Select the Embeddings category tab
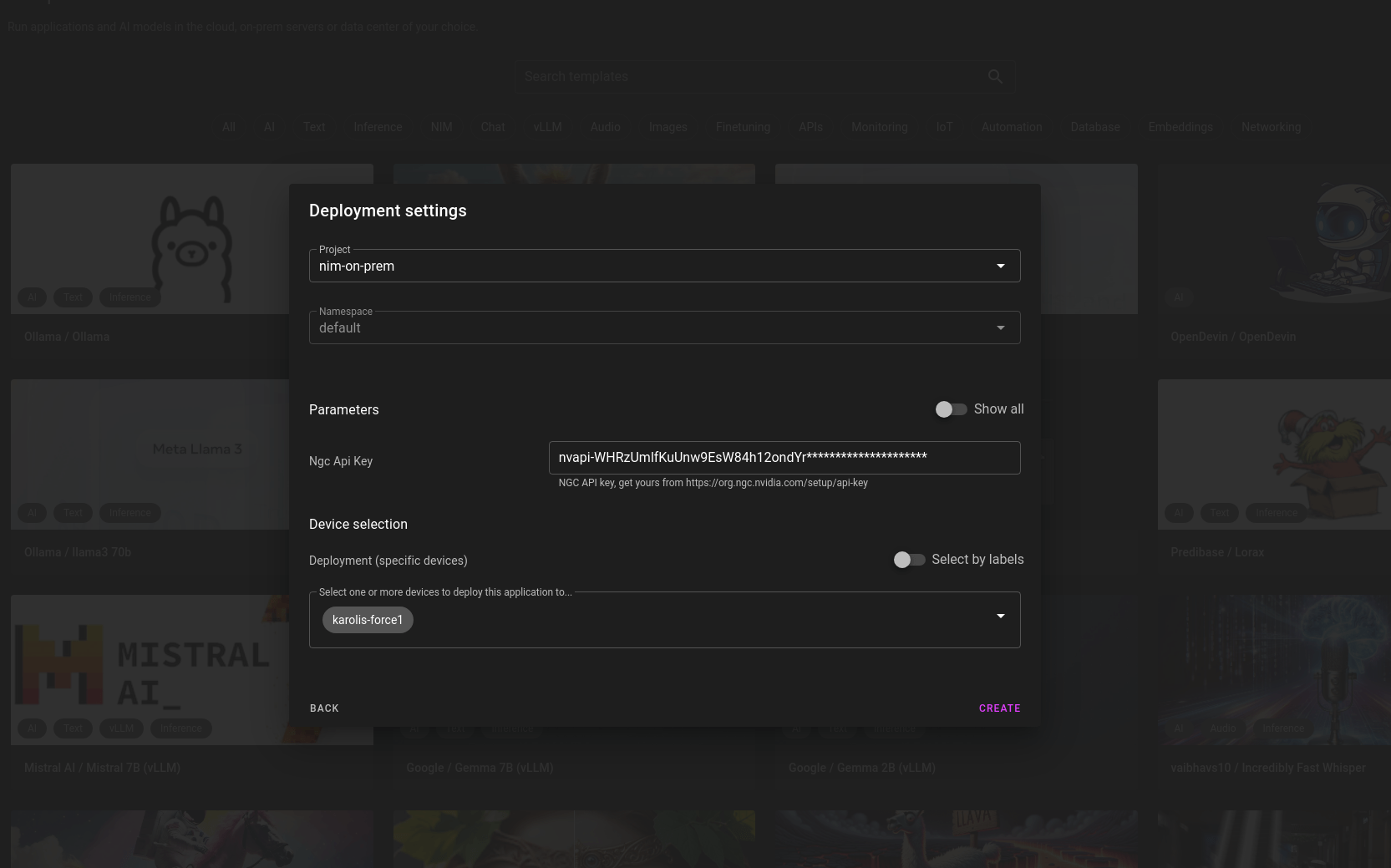Screen dimensions: 1391x868 1180,127
